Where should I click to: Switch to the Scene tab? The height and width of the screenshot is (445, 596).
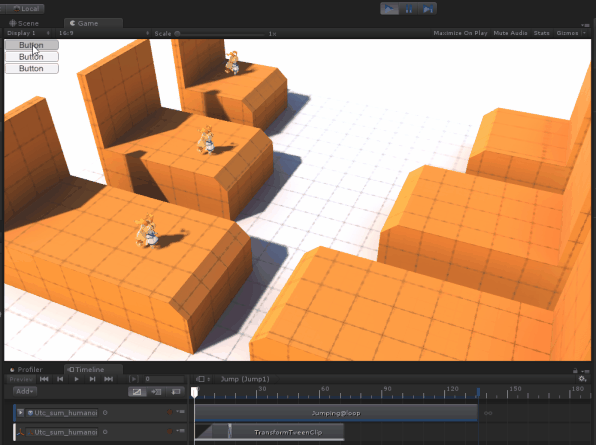[24, 23]
